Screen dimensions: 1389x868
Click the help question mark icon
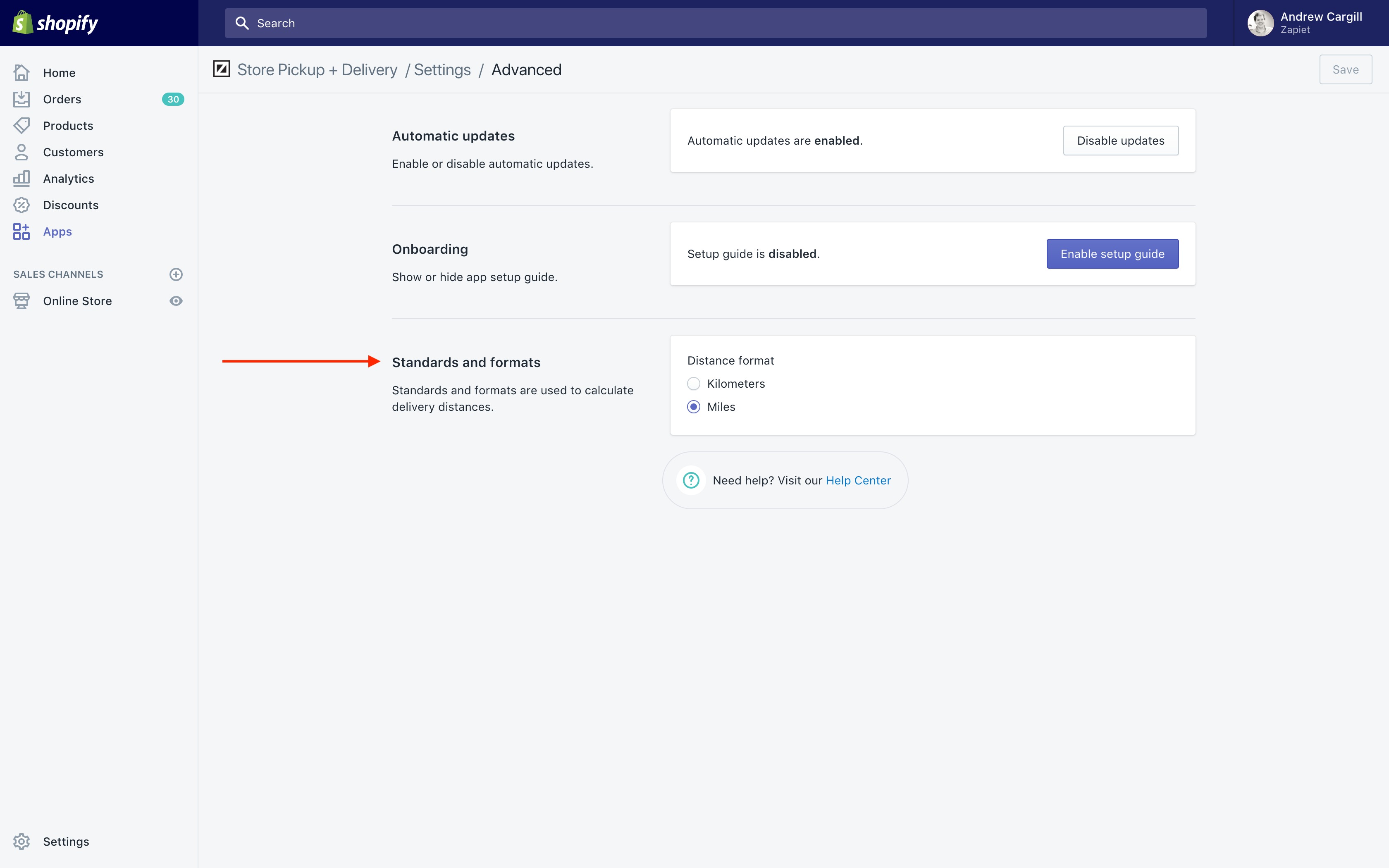(691, 480)
